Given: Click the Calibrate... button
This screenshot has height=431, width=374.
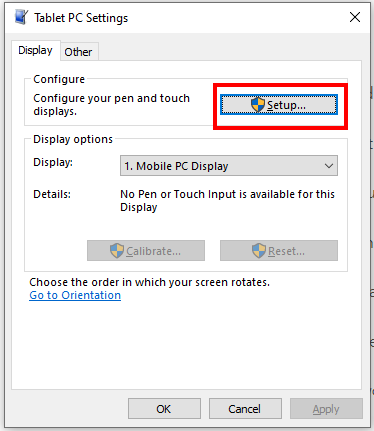Looking at the screenshot, I should click(x=146, y=251).
